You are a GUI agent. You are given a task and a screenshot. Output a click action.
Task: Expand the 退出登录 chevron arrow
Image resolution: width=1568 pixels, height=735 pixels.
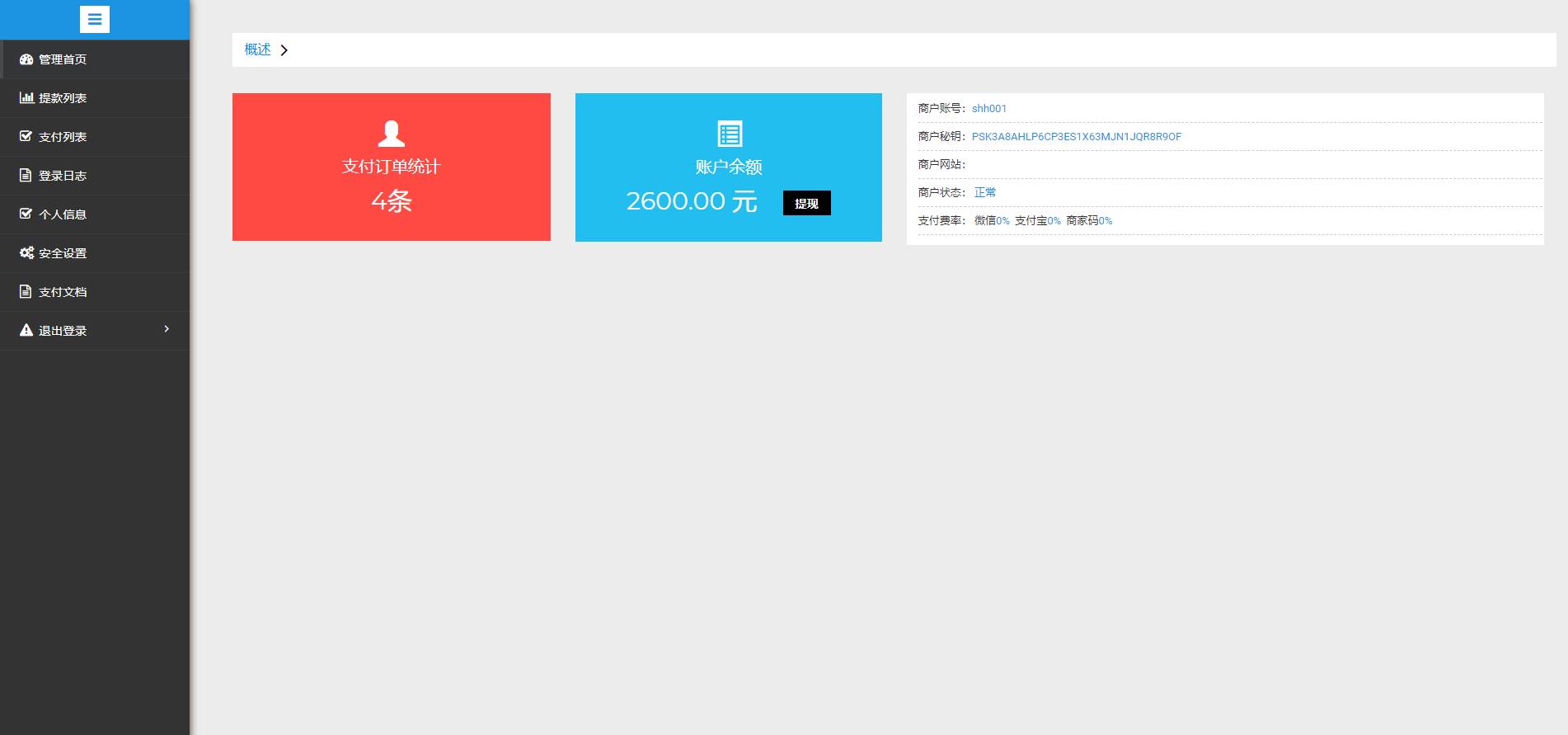click(x=167, y=329)
